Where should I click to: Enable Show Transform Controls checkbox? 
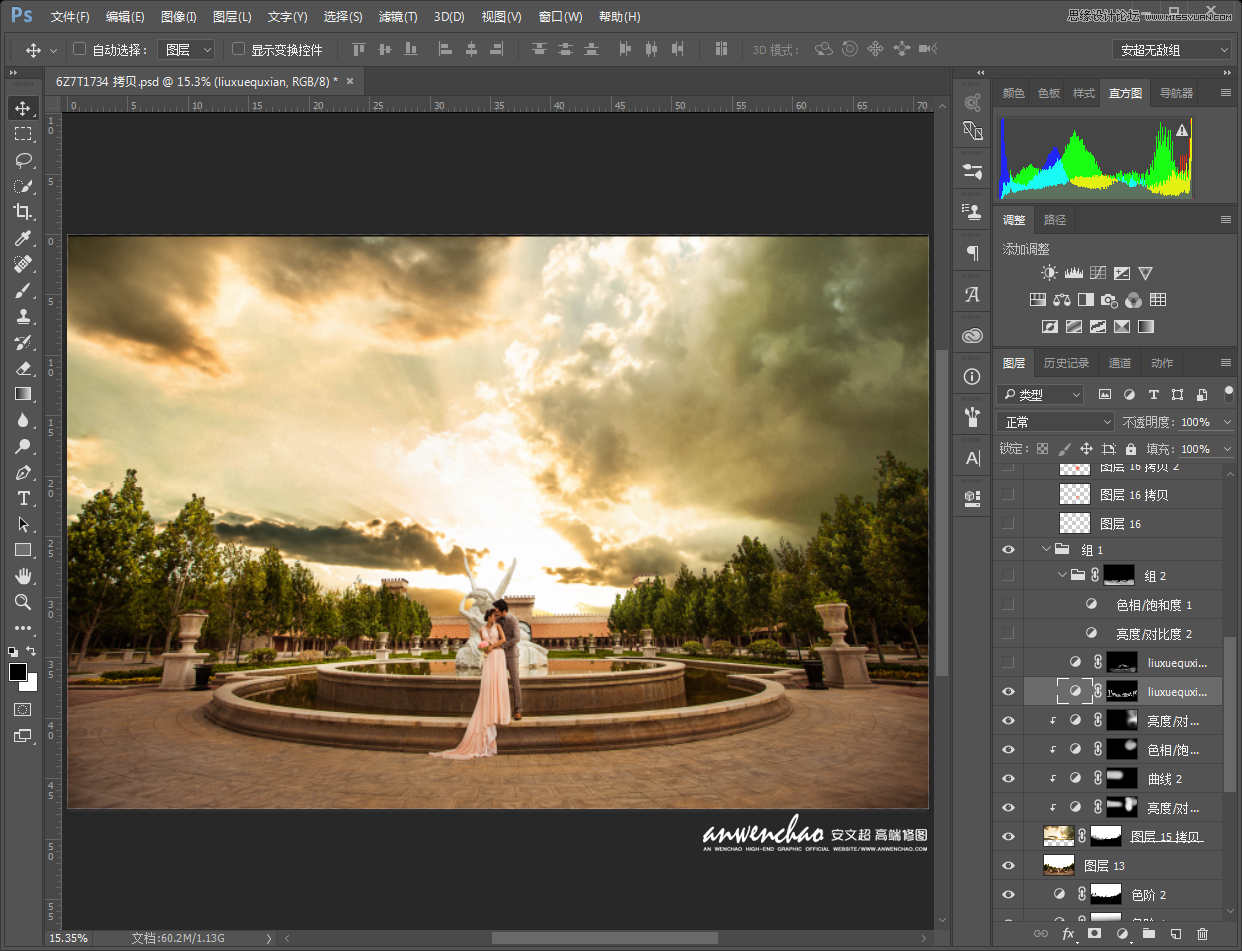[x=238, y=49]
